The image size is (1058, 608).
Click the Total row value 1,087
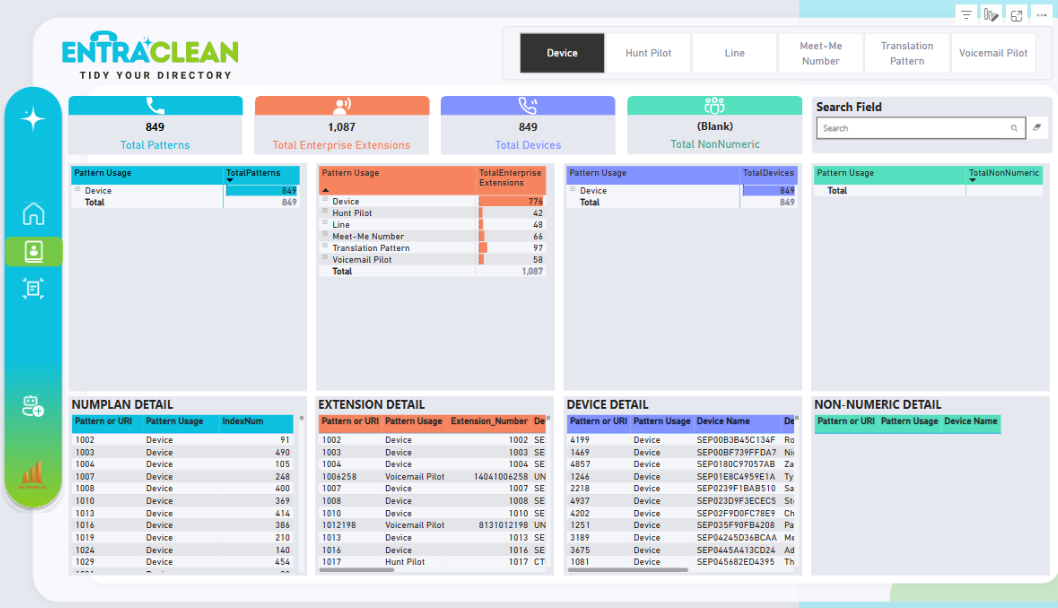[532, 271]
